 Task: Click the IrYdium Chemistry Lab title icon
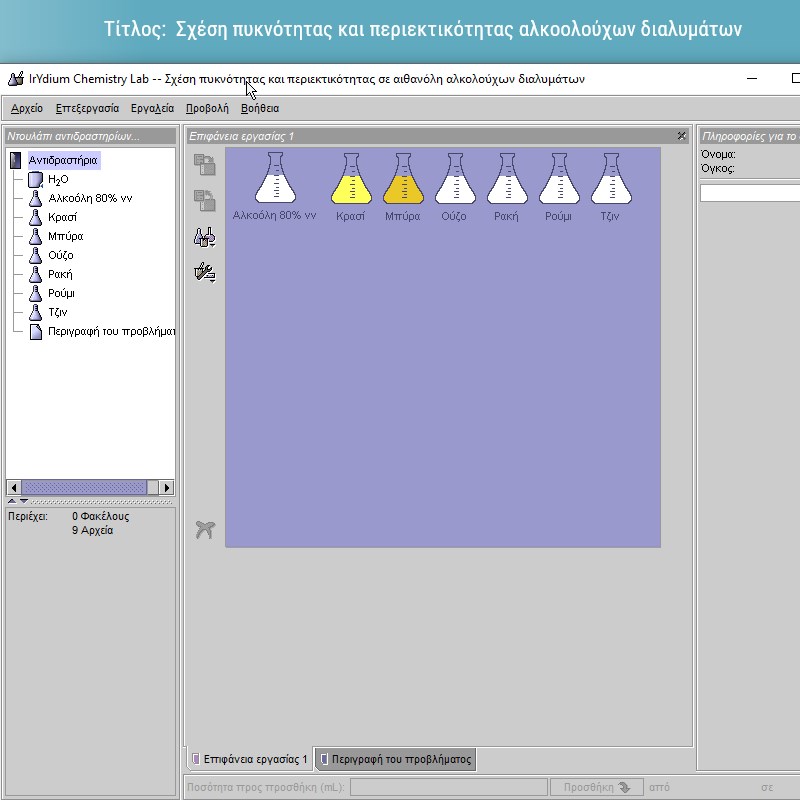(x=16, y=79)
